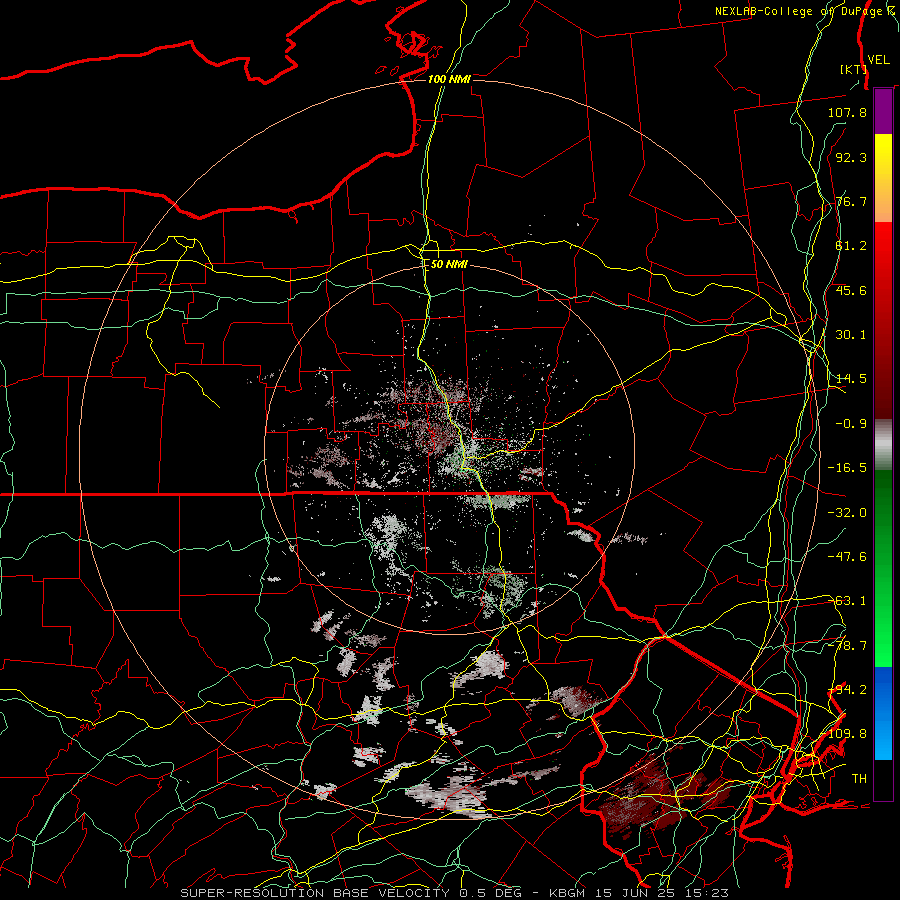This screenshot has height=900, width=900.
Task: Click the '-47.6' velocity scale value
Action: 847,557
